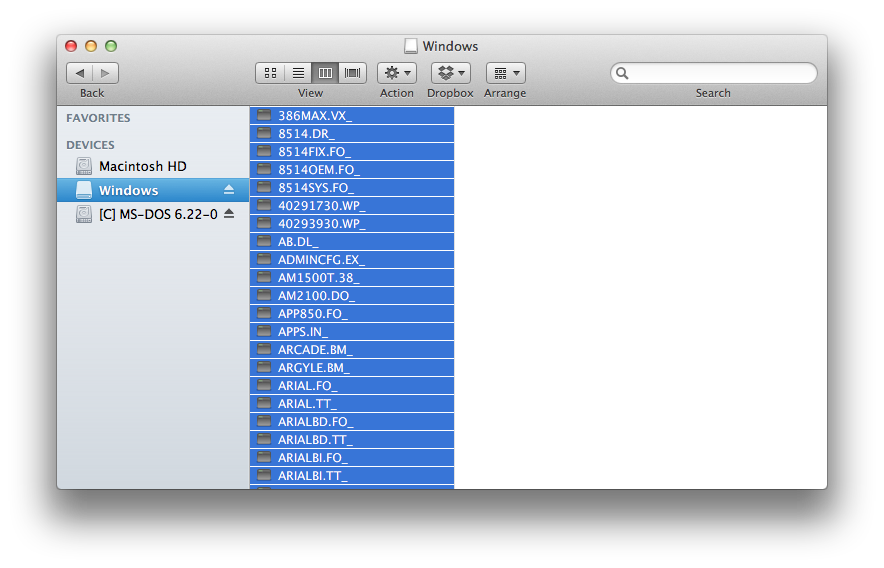The width and height of the screenshot is (884, 568).
Task: Select file 8514OEM.FO_
Action: (x=352, y=170)
